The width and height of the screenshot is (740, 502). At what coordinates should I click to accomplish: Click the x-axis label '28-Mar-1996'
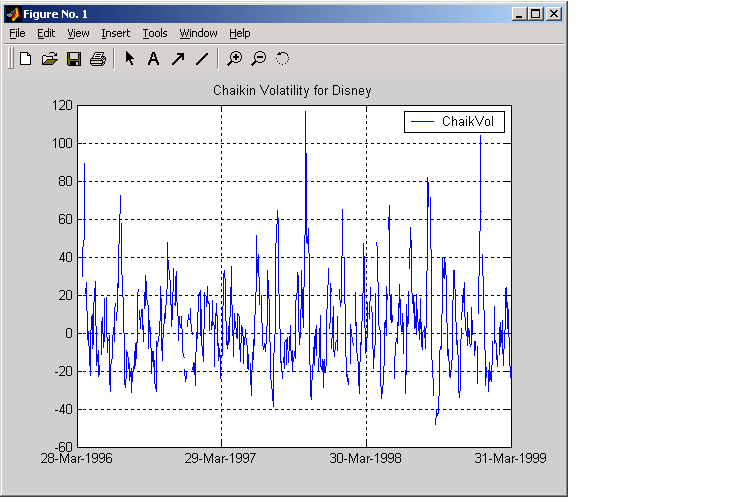coord(76,458)
